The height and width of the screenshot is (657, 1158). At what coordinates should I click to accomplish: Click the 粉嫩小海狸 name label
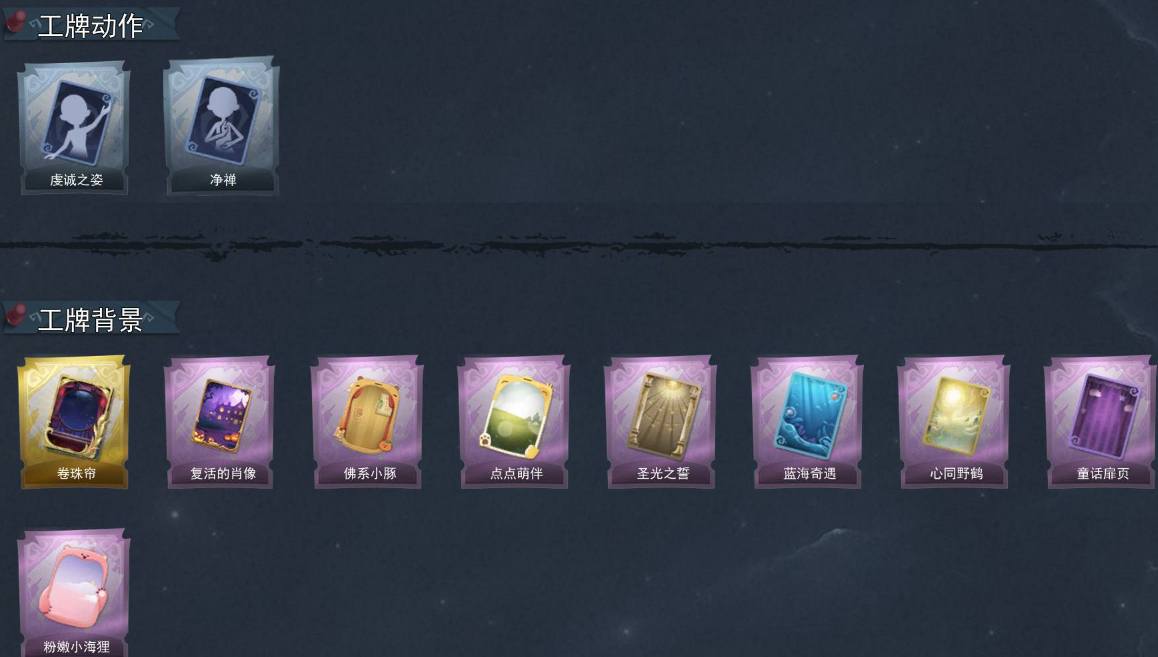(x=76, y=647)
